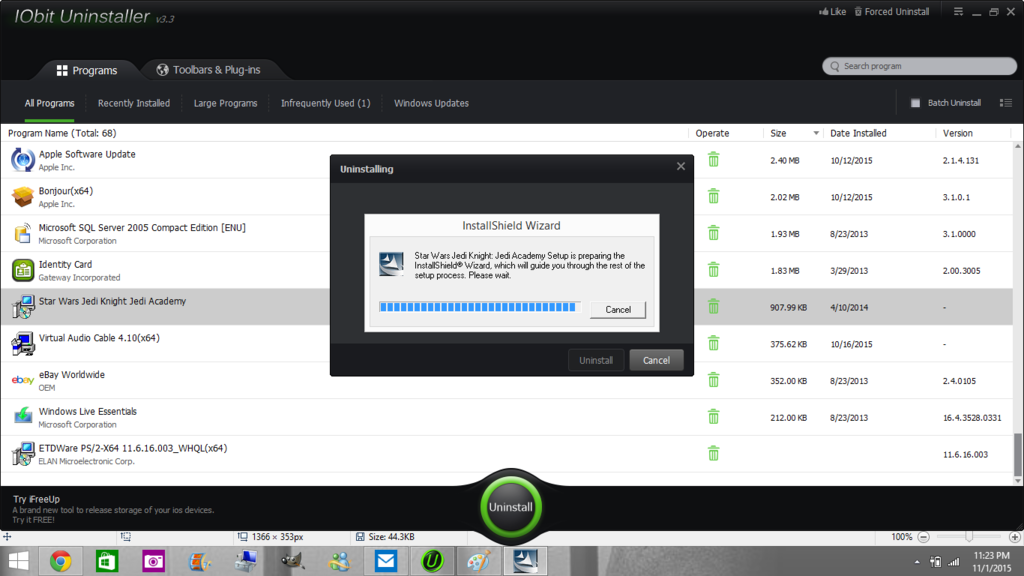The height and width of the screenshot is (576, 1024).
Task: Click the InstallShield progress bar
Action: click(479, 307)
